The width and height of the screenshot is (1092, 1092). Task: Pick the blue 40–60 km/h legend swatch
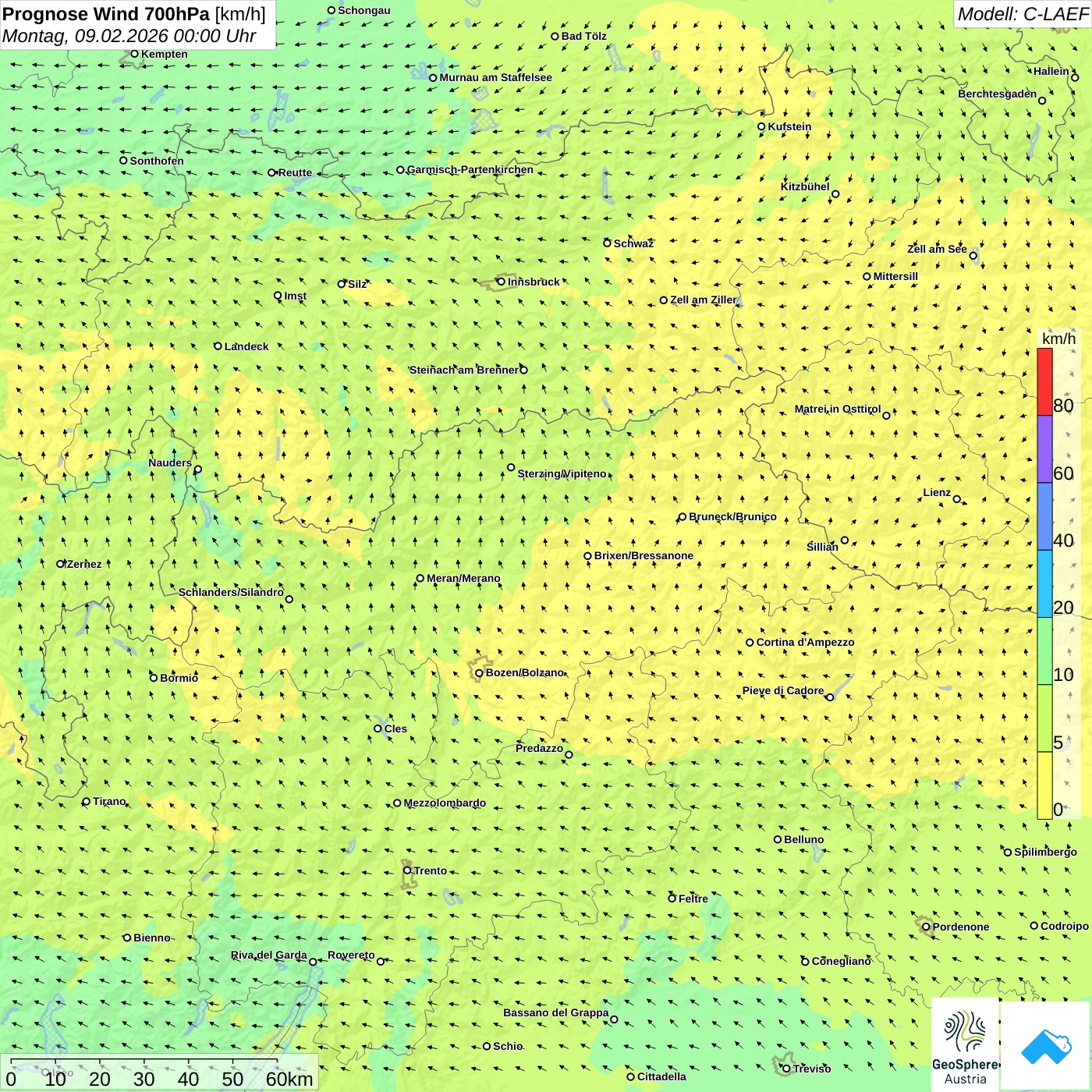(1044, 517)
